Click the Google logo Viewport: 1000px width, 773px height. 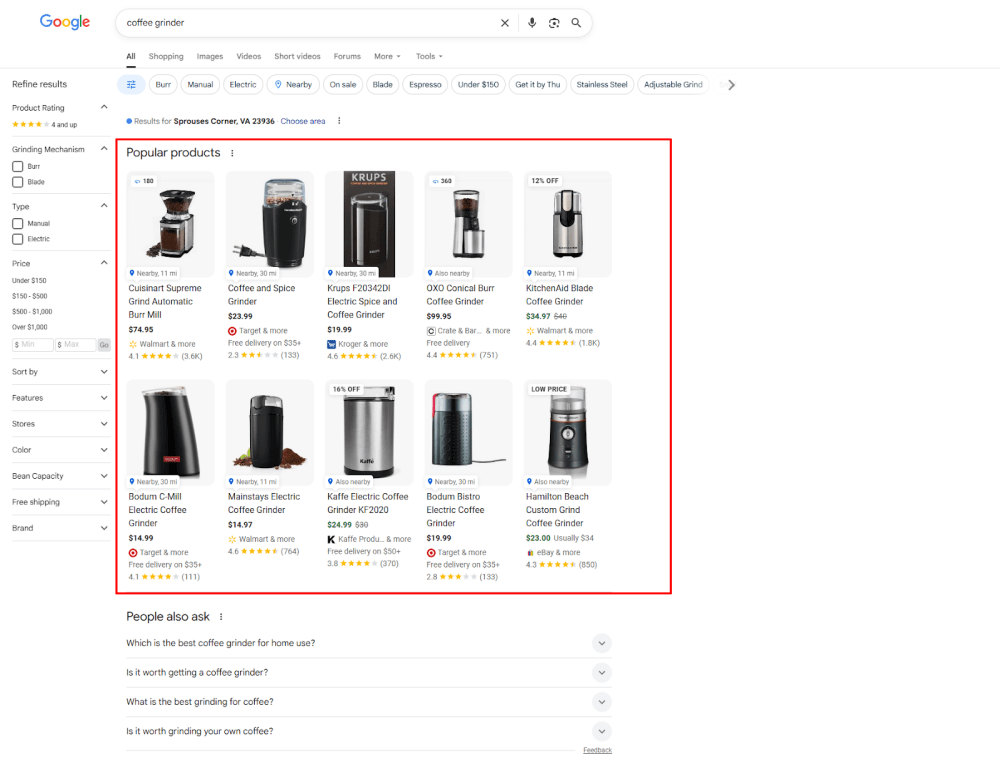tap(64, 22)
